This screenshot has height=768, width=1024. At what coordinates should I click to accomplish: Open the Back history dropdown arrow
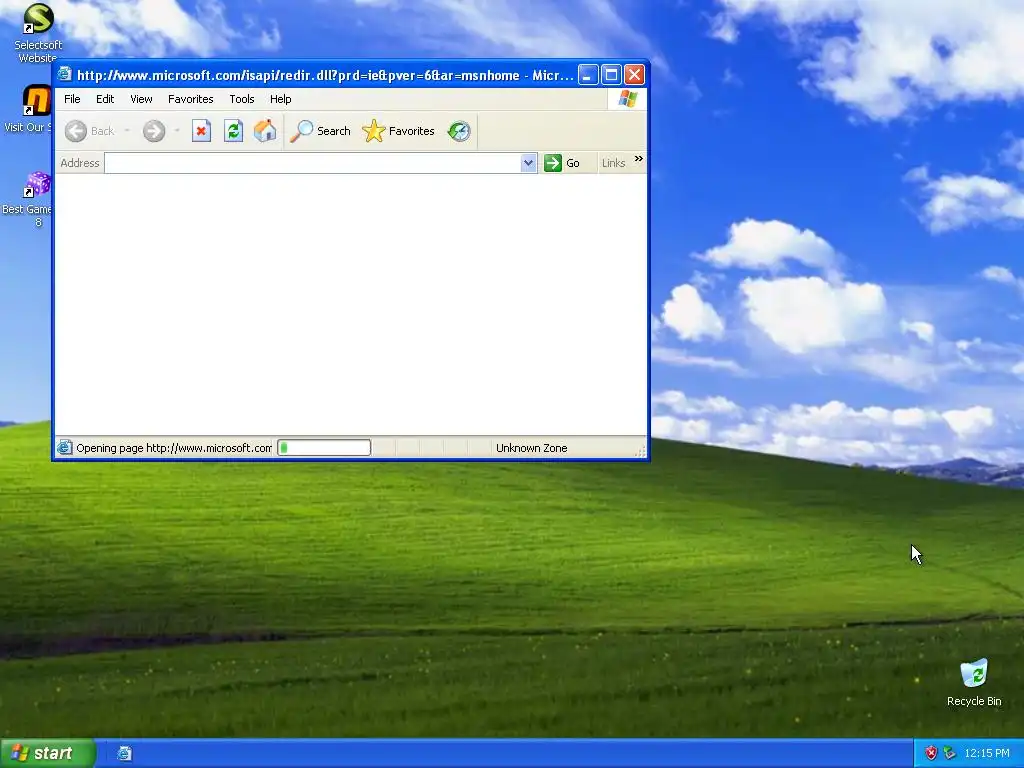click(x=127, y=131)
